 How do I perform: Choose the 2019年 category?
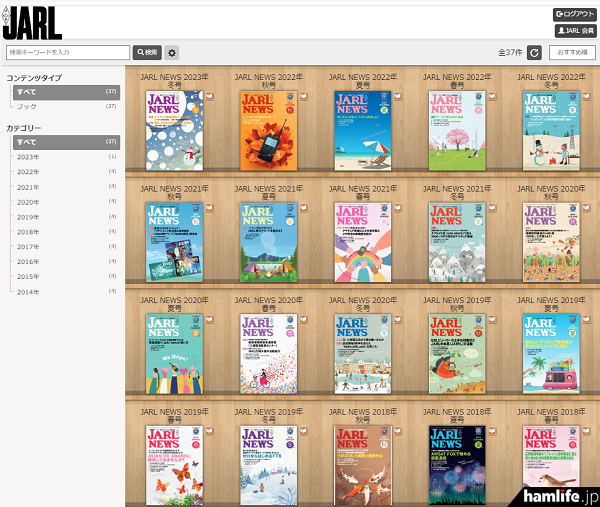pyautogui.click(x=28, y=217)
